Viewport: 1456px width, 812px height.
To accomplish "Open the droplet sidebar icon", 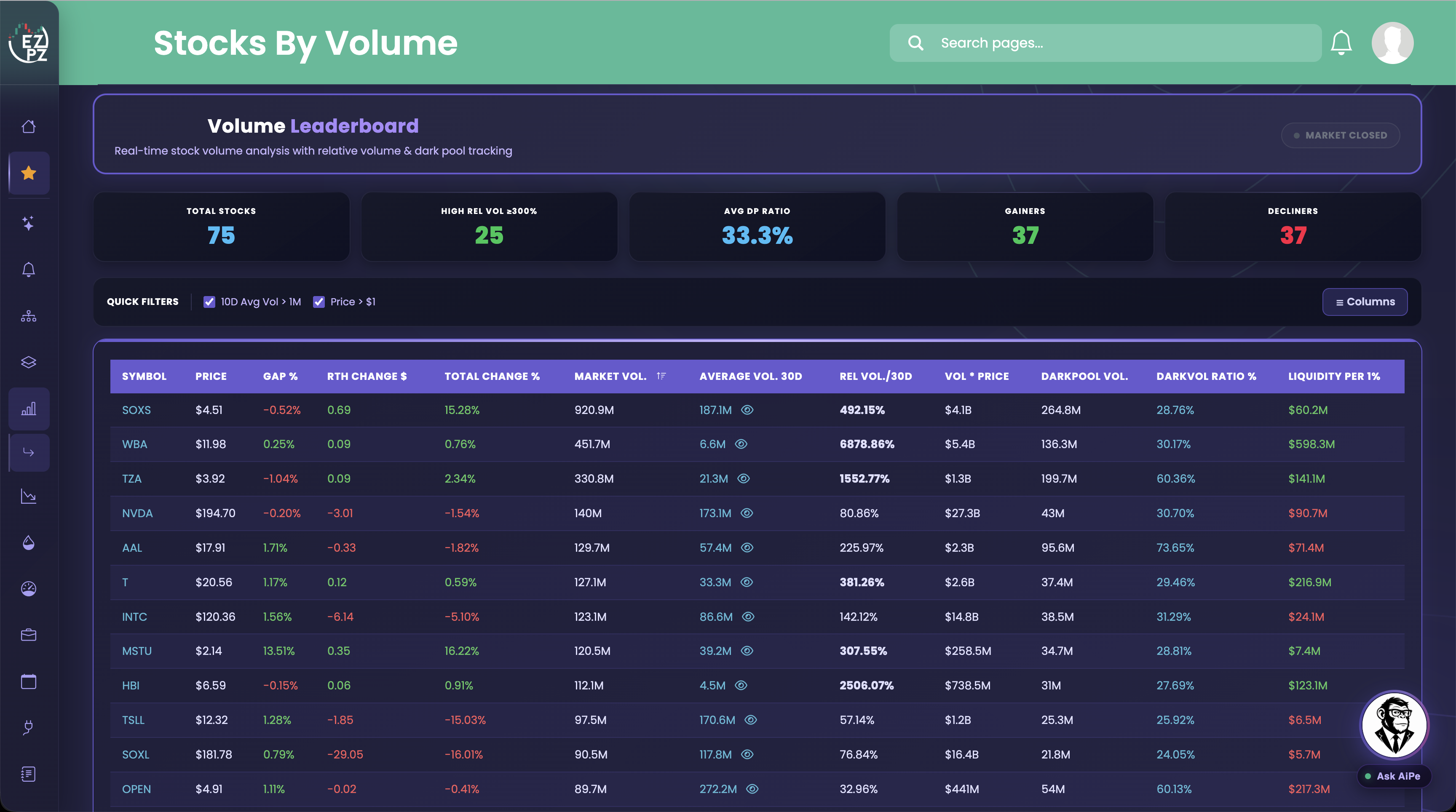I will (28, 542).
